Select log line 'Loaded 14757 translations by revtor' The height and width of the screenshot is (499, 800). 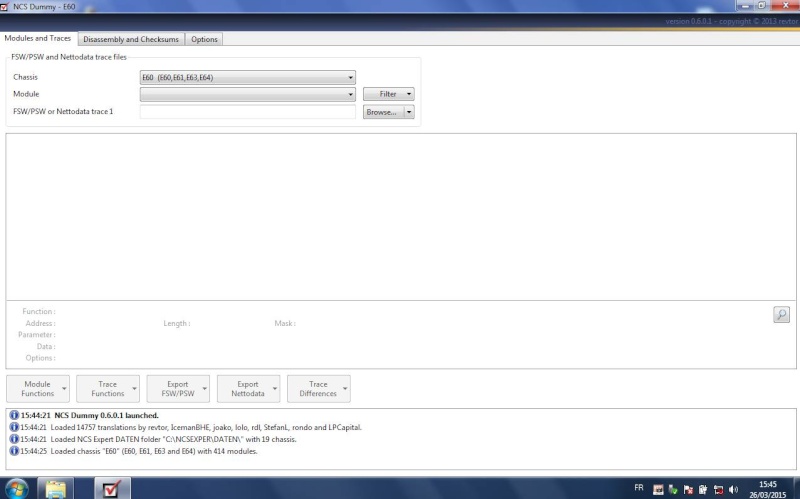coord(206,427)
